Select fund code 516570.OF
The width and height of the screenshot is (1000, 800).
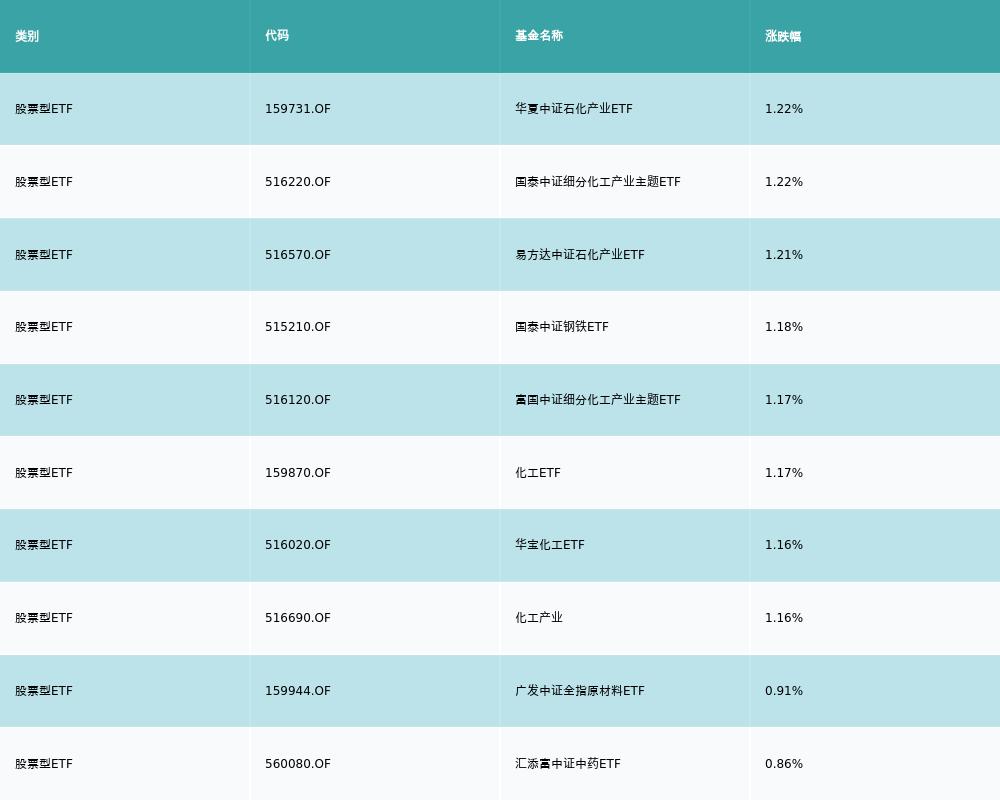click(x=298, y=255)
